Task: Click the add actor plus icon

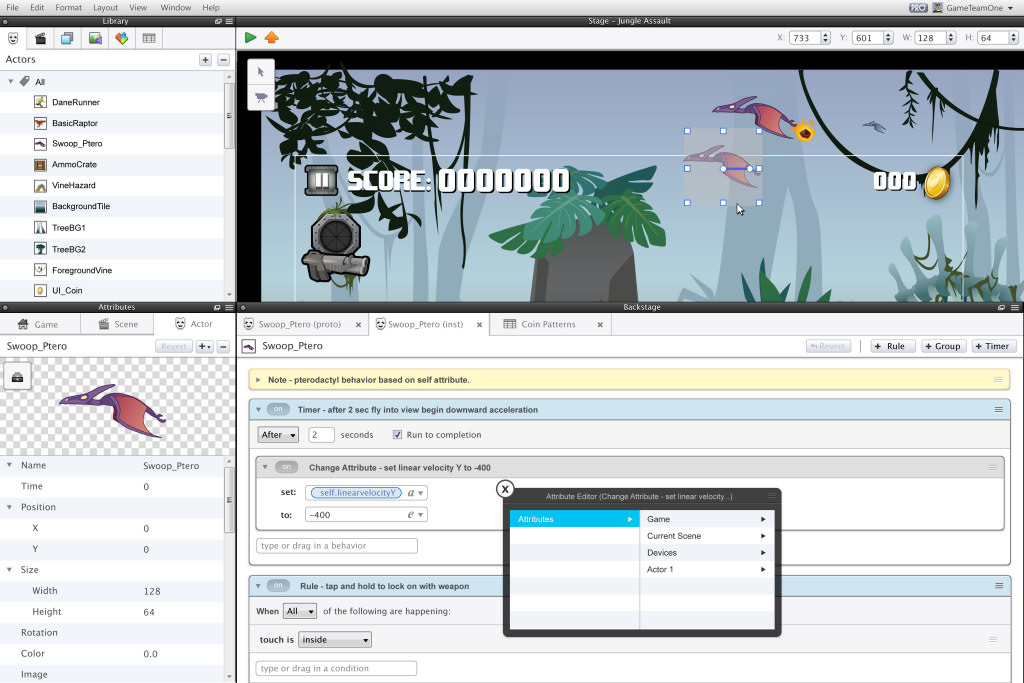Action: click(x=205, y=60)
